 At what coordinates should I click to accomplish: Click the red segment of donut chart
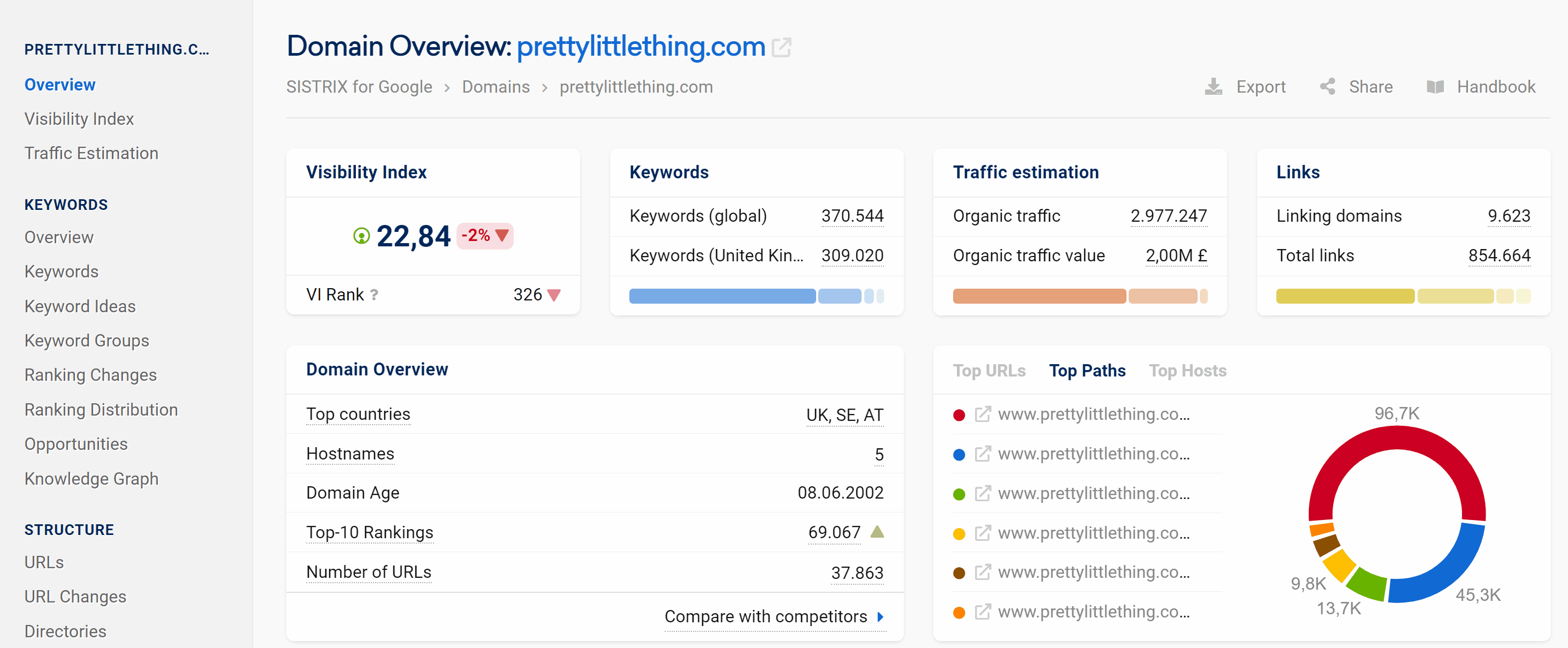point(1396,438)
